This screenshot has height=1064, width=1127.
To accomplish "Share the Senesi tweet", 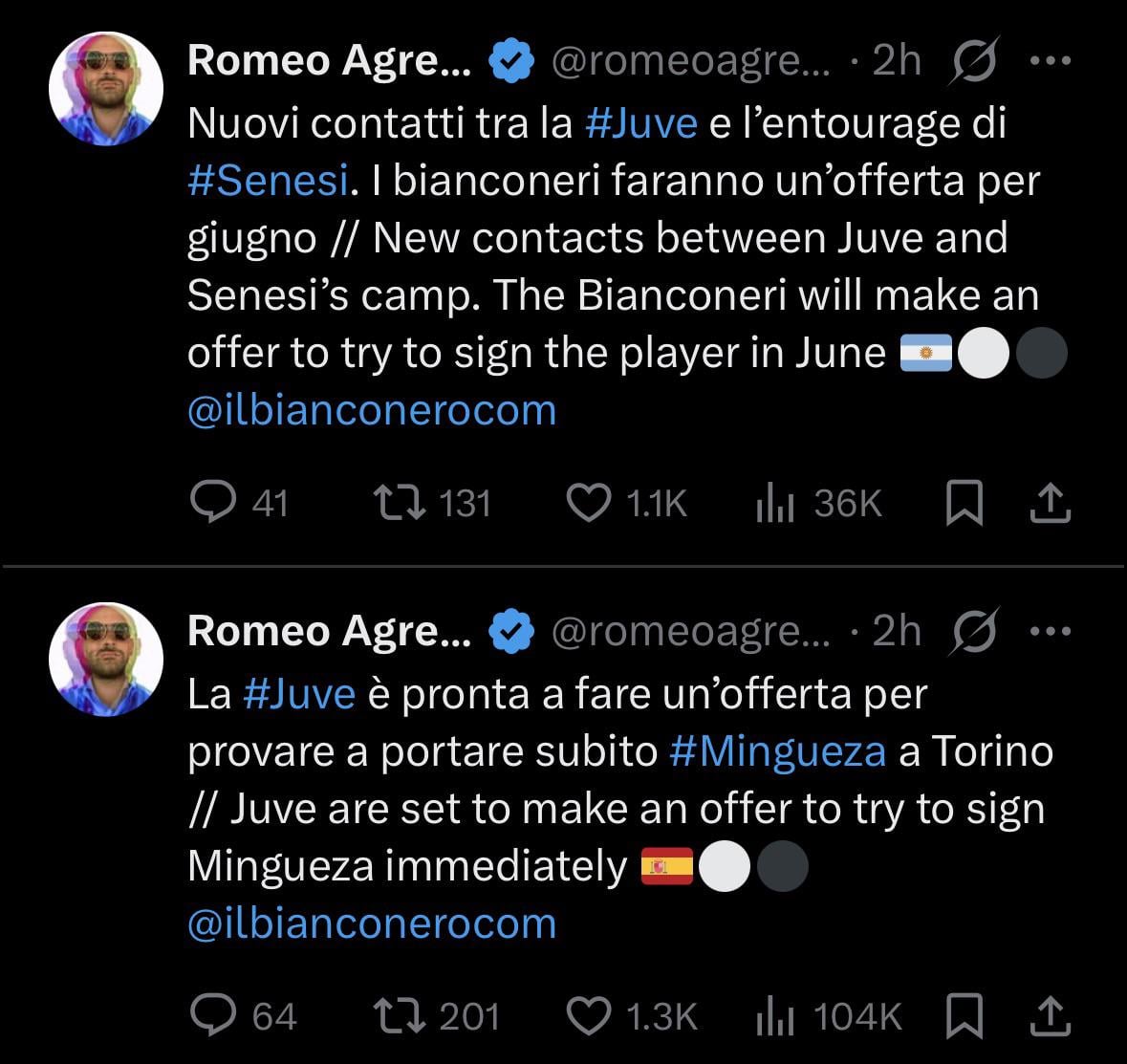I will (1050, 503).
